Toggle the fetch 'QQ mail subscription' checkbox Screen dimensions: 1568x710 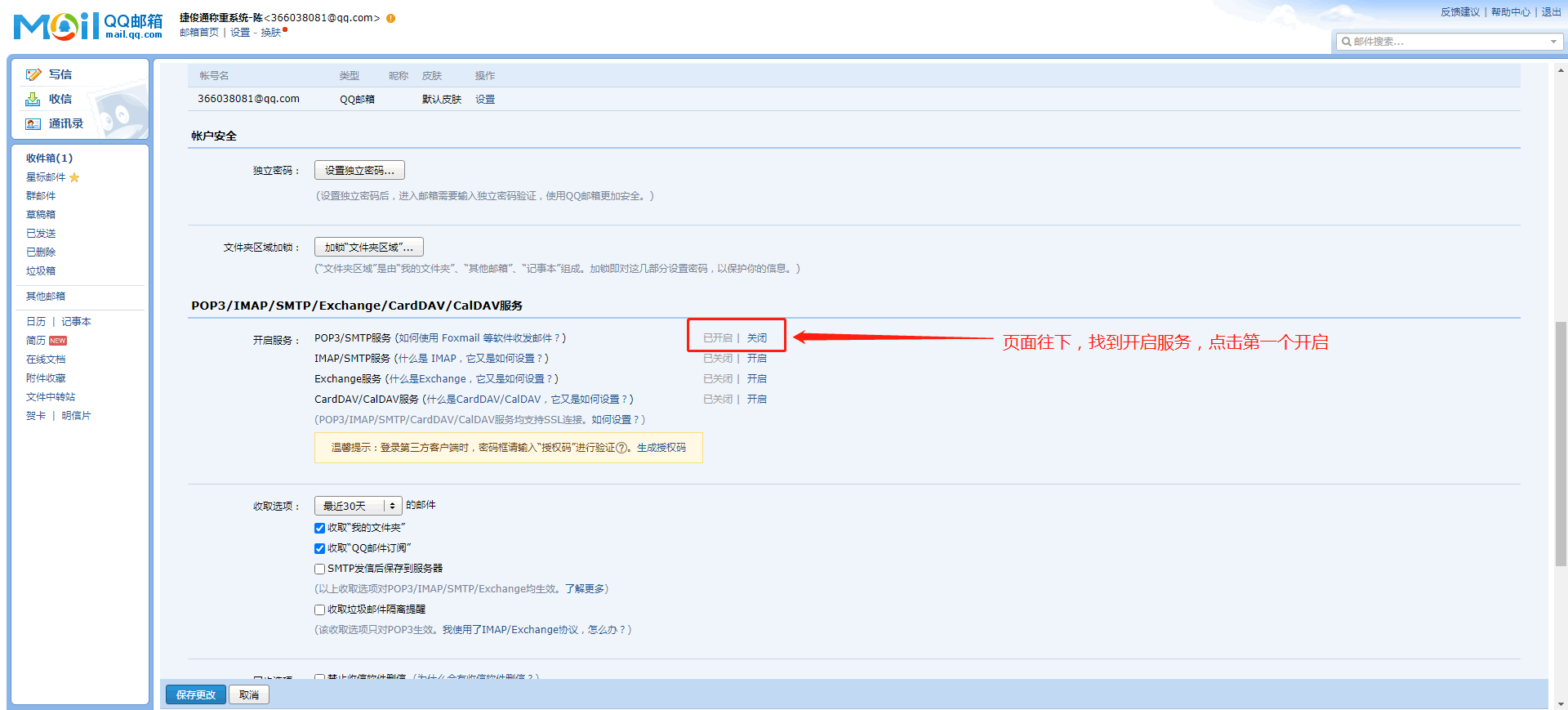[320, 548]
